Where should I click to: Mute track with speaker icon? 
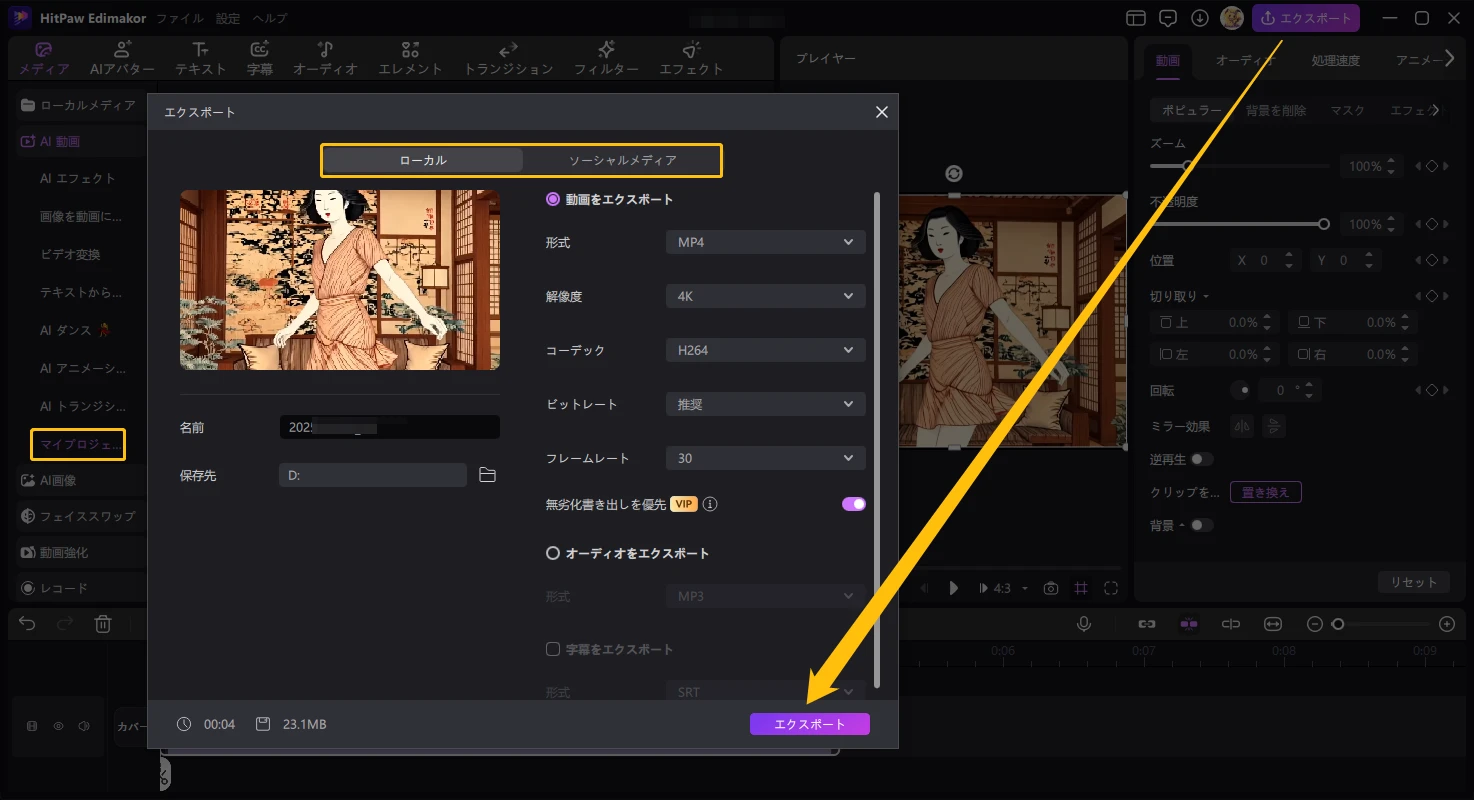(x=84, y=726)
